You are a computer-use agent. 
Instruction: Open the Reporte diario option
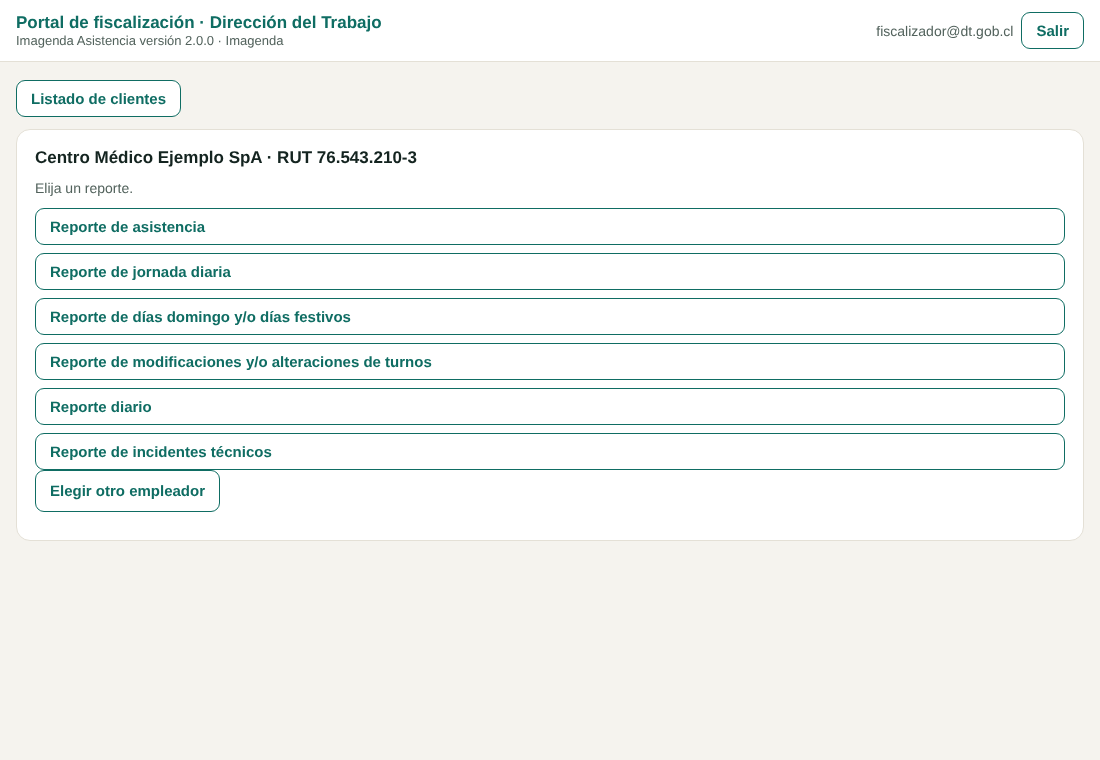coord(550,406)
